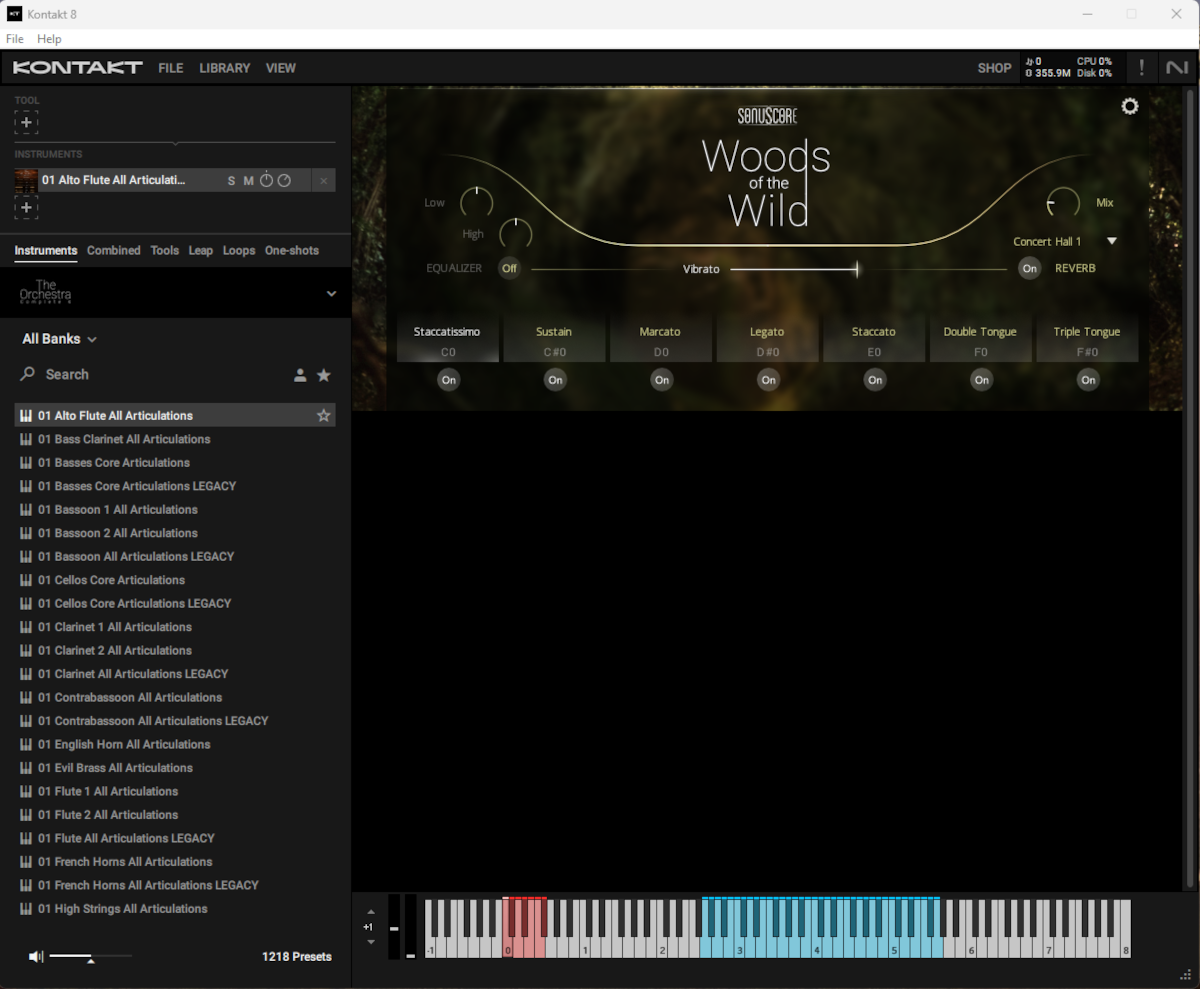Select the Marcato D0 articulation
The width and height of the screenshot is (1200, 989).
pos(661,340)
